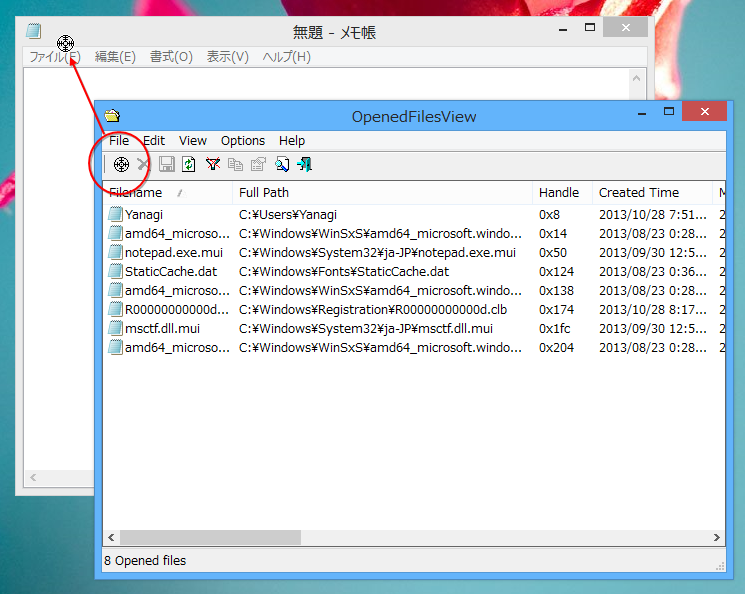Open the 書式(O) menu in Notepad
The width and height of the screenshot is (745, 594).
coord(171,57)
